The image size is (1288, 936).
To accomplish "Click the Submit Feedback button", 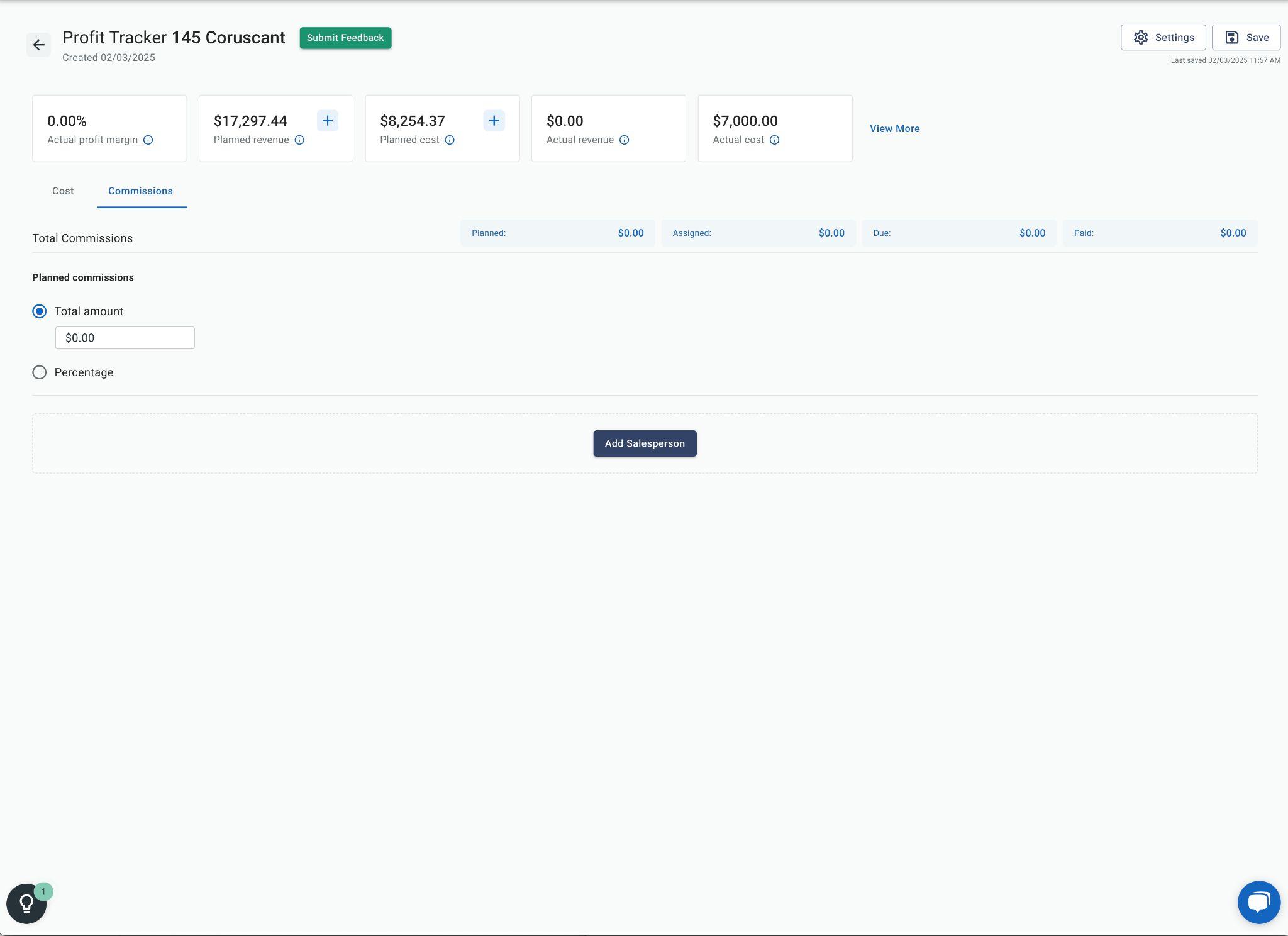I will (345, 38).
